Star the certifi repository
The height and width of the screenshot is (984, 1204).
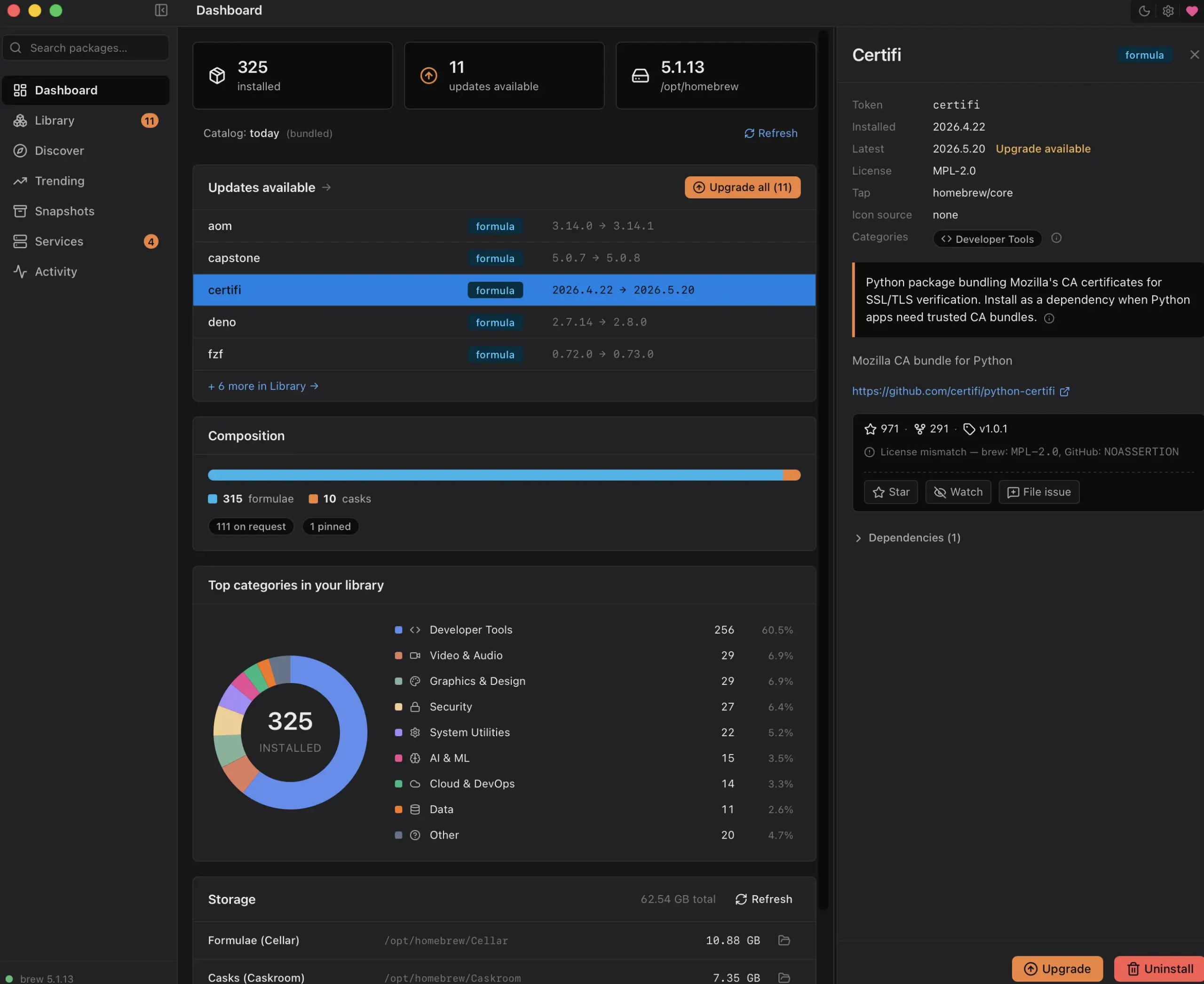point(890,492)
